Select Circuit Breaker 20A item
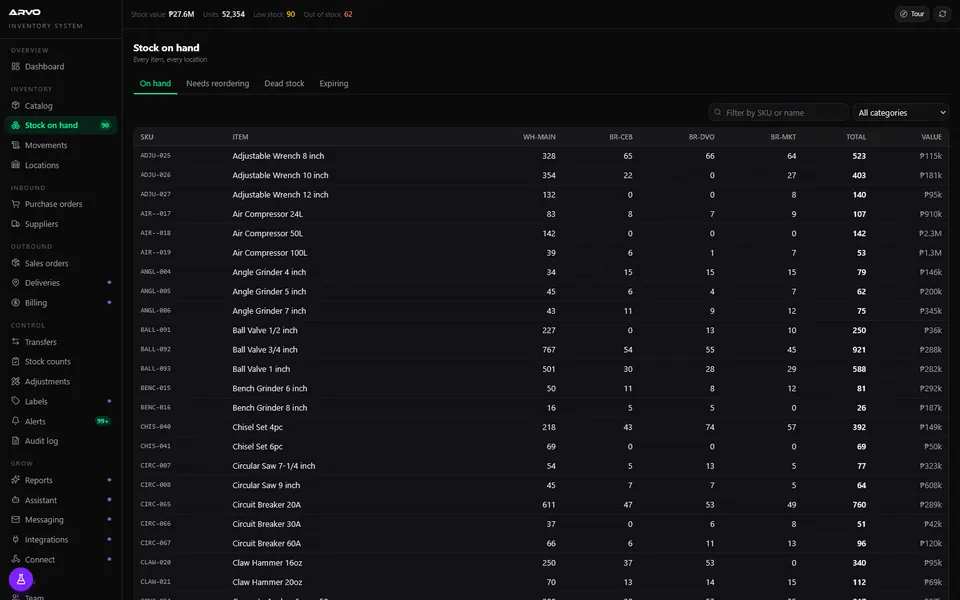Viewport: 960px width, 600px height. [266, 504]
